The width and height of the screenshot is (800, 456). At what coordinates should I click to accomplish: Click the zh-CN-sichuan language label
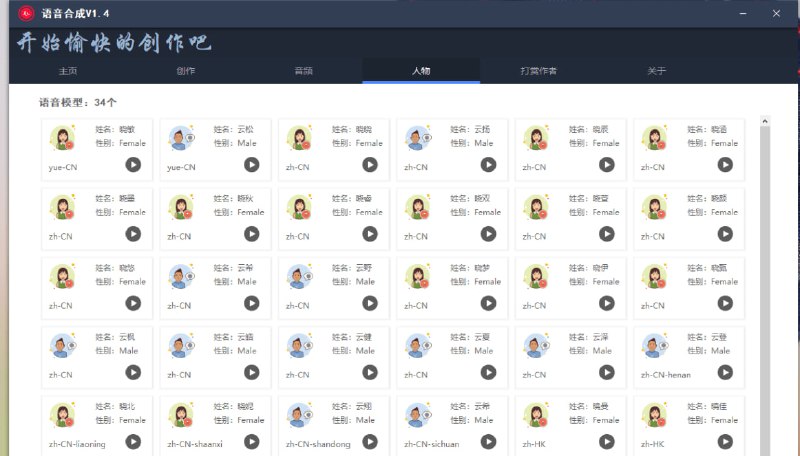click(x=432, y=444)
